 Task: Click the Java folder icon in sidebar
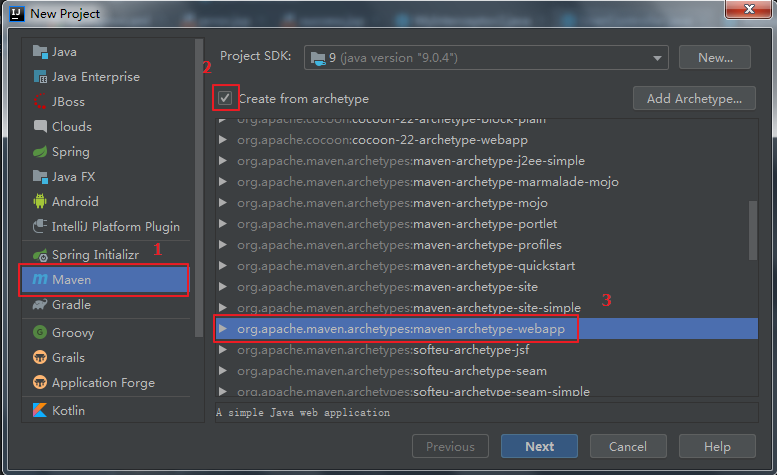40,52
